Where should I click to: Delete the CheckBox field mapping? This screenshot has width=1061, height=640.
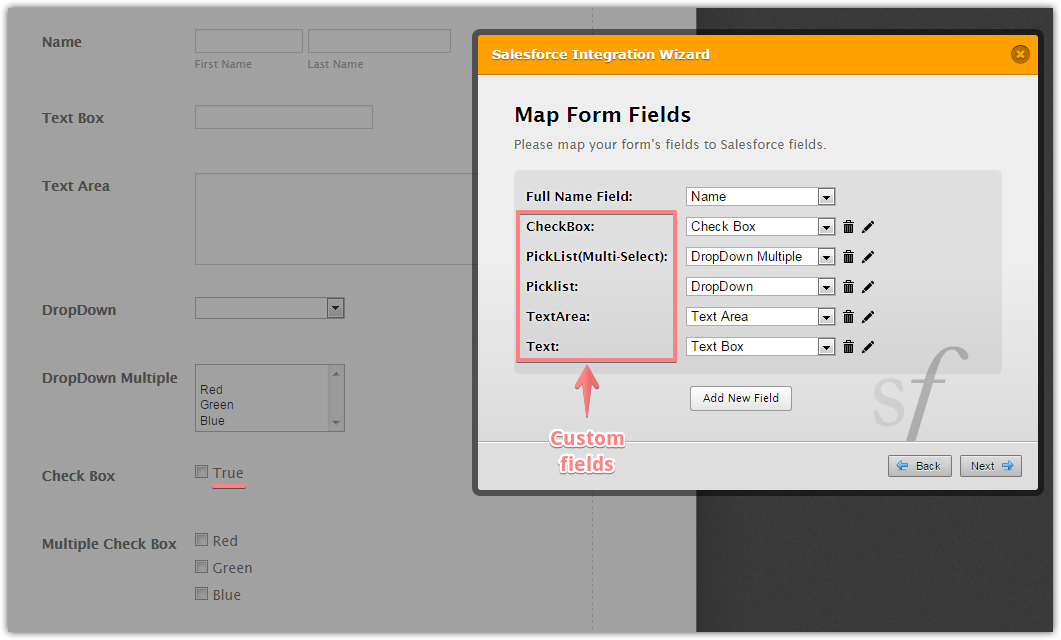[x=848, y=227]
